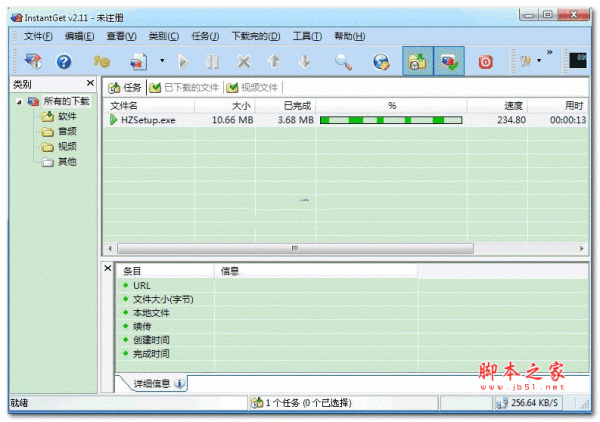600x422 pixels.
Task: Click the first toolbar icon with globe and arrow
Action: tap(33, 61)
